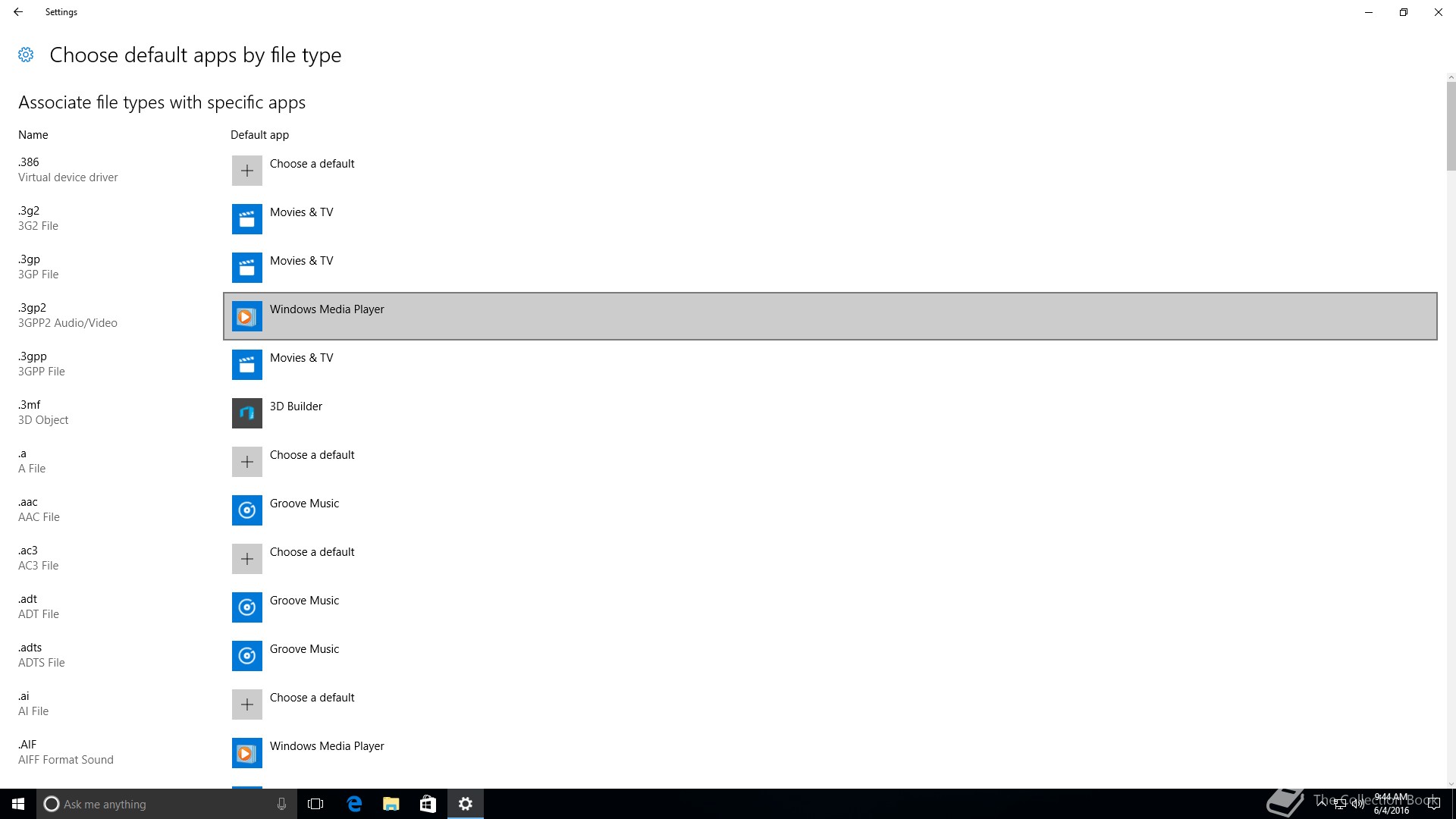Viewport: 1456px width, 819px height.
Task: Click the .3gpp file extension text
Action: coord(33,356)
